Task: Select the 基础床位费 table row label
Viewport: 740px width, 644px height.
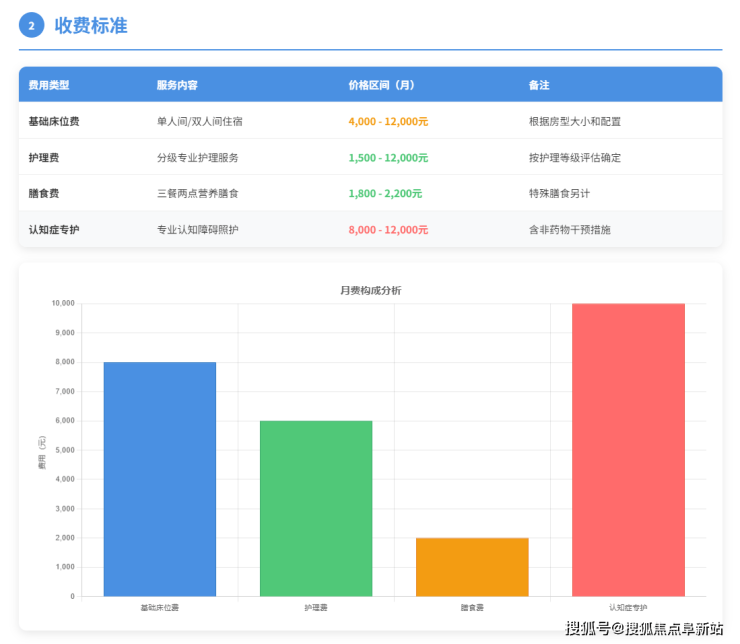Action: 54,121
